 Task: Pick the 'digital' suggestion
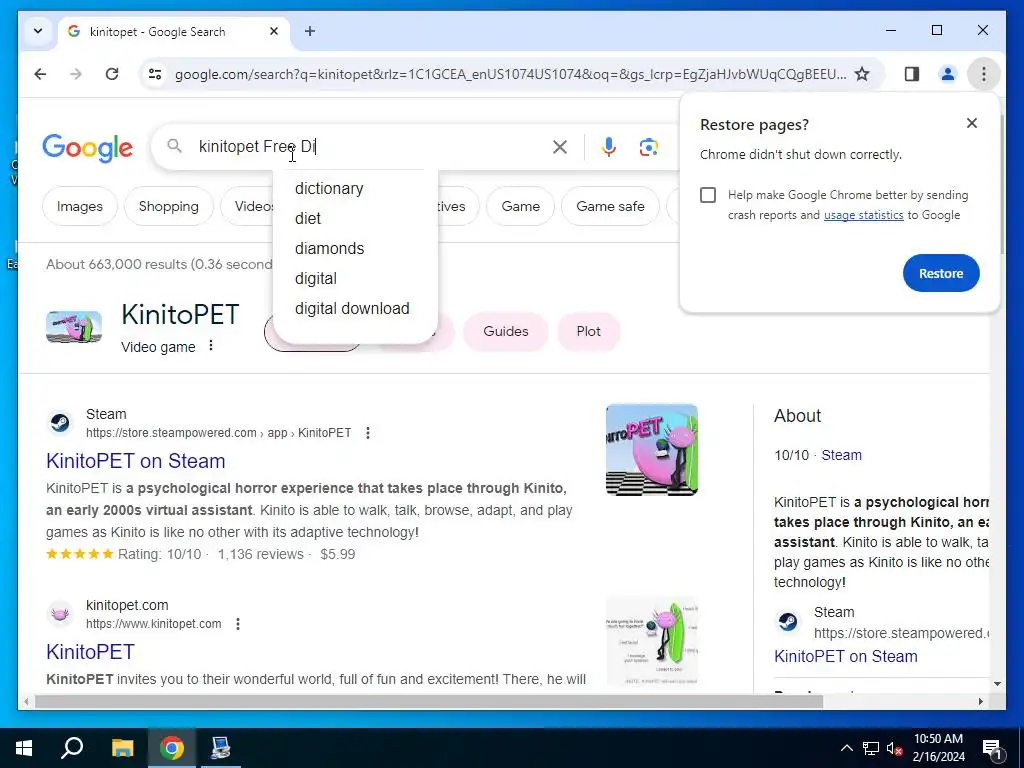(x=315, y=279)
